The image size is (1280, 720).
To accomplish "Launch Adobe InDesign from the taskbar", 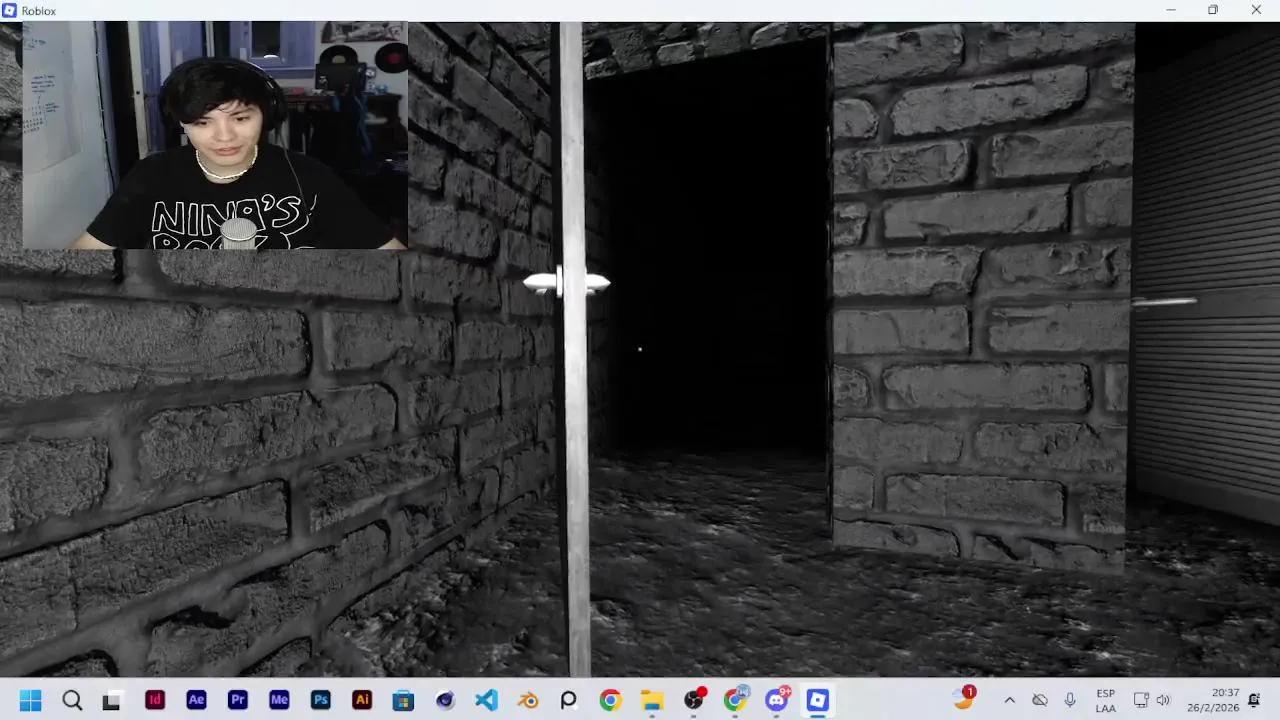I will point(154,700).
